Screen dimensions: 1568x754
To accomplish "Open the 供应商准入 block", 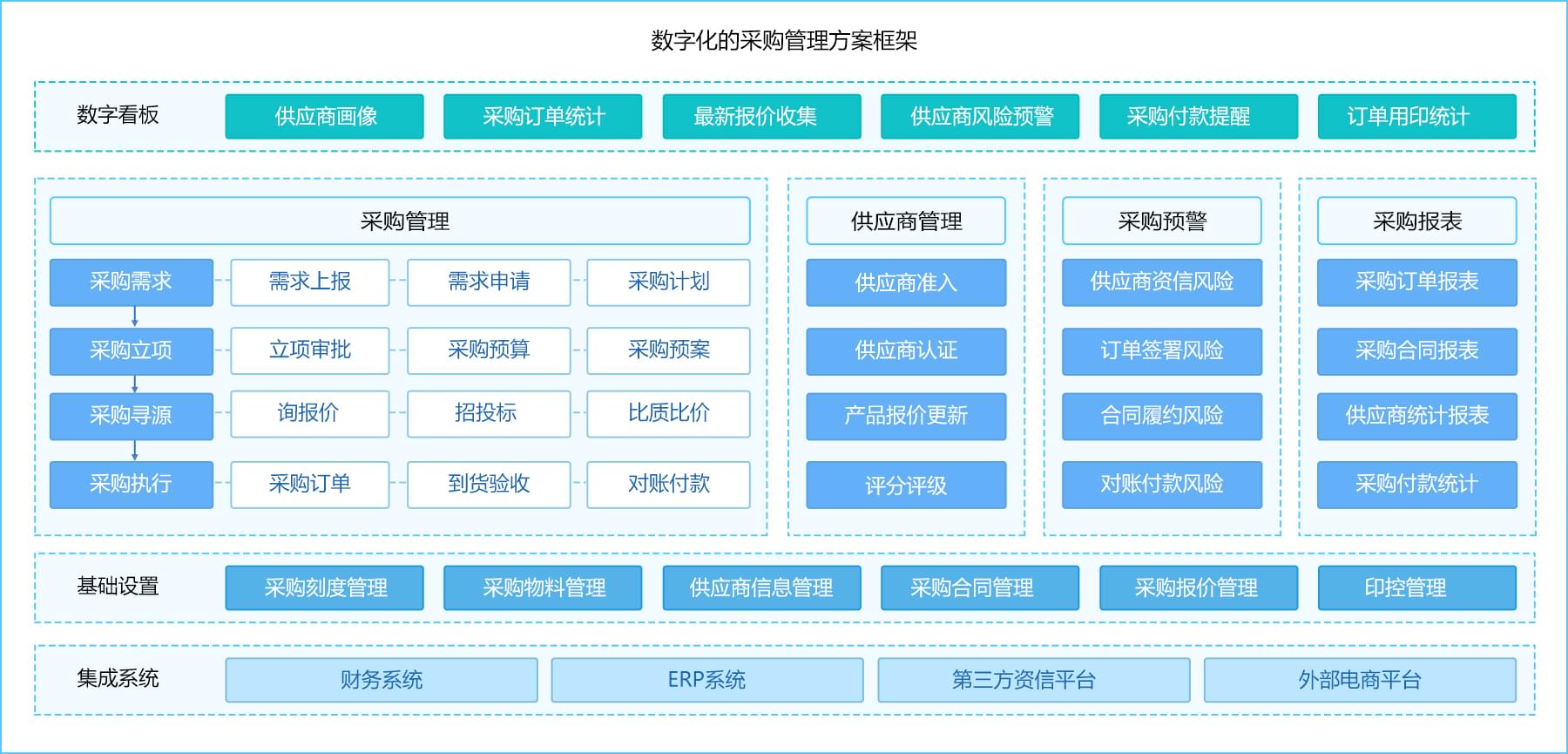I will tap(906, 282).
